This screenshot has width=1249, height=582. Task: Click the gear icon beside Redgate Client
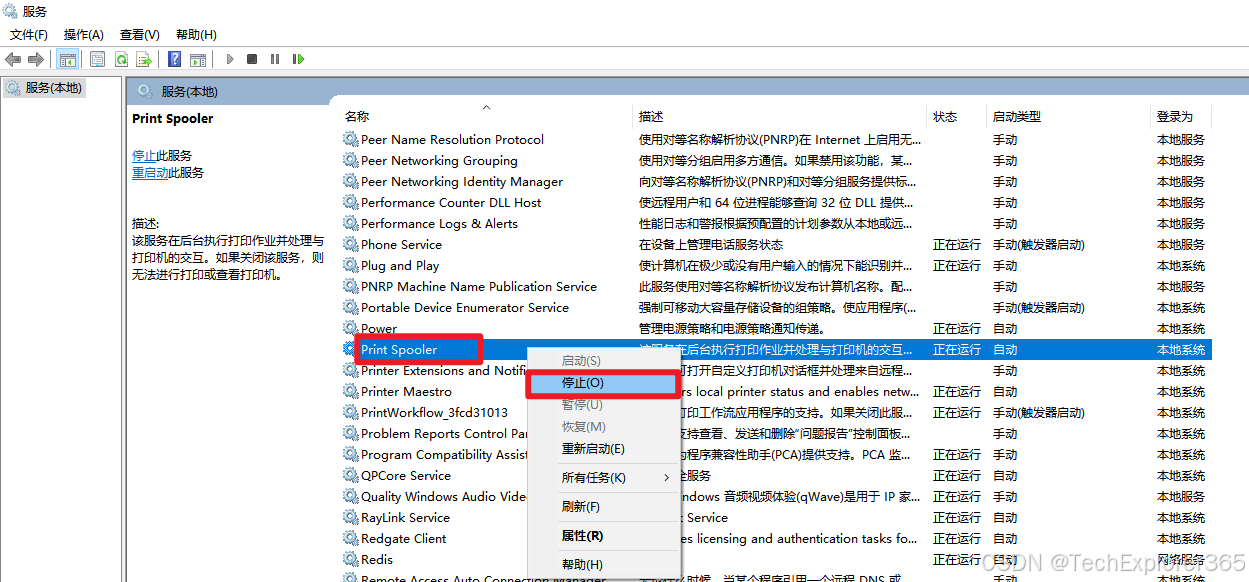[x=350, y=538]
